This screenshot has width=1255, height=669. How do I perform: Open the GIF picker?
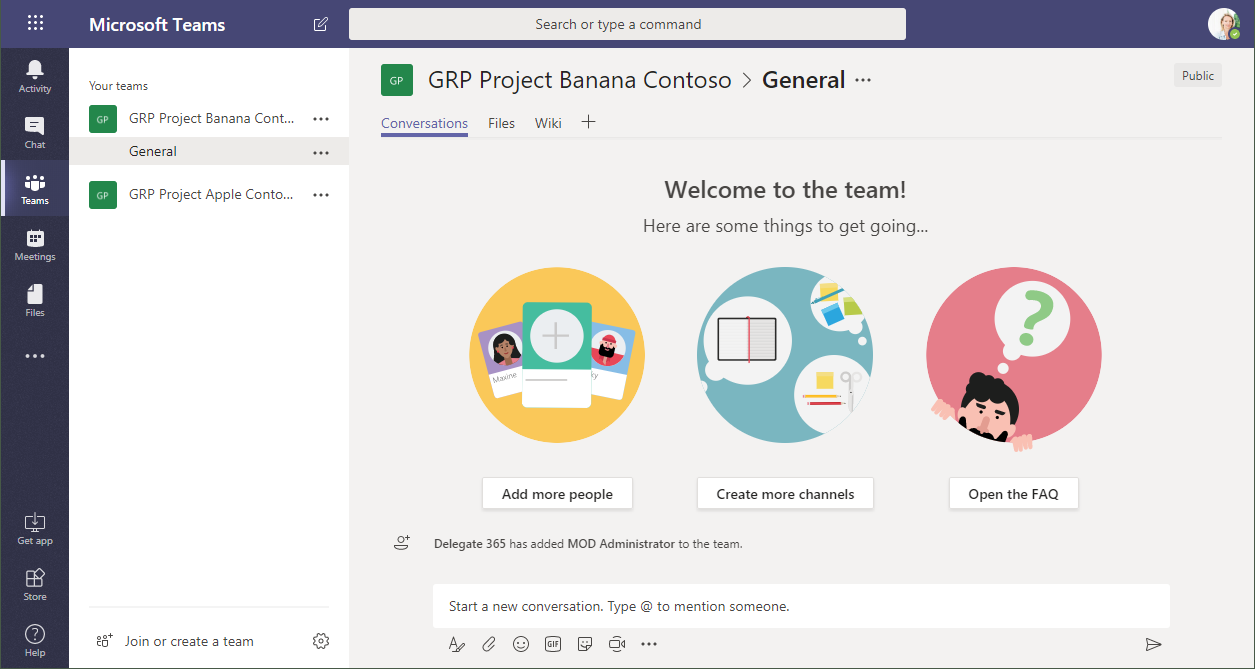(x=553, y=644)
